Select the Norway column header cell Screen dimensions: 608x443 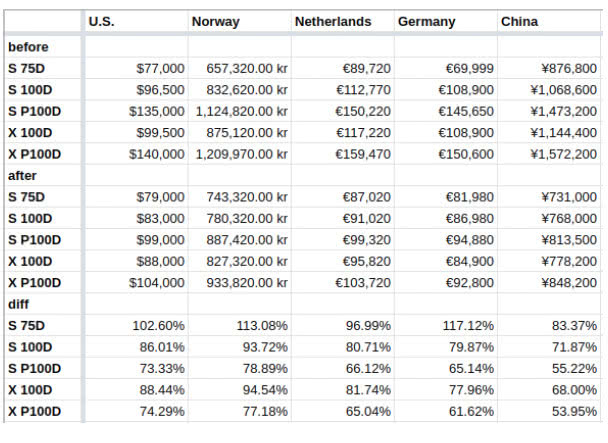(x=239, y=21)
